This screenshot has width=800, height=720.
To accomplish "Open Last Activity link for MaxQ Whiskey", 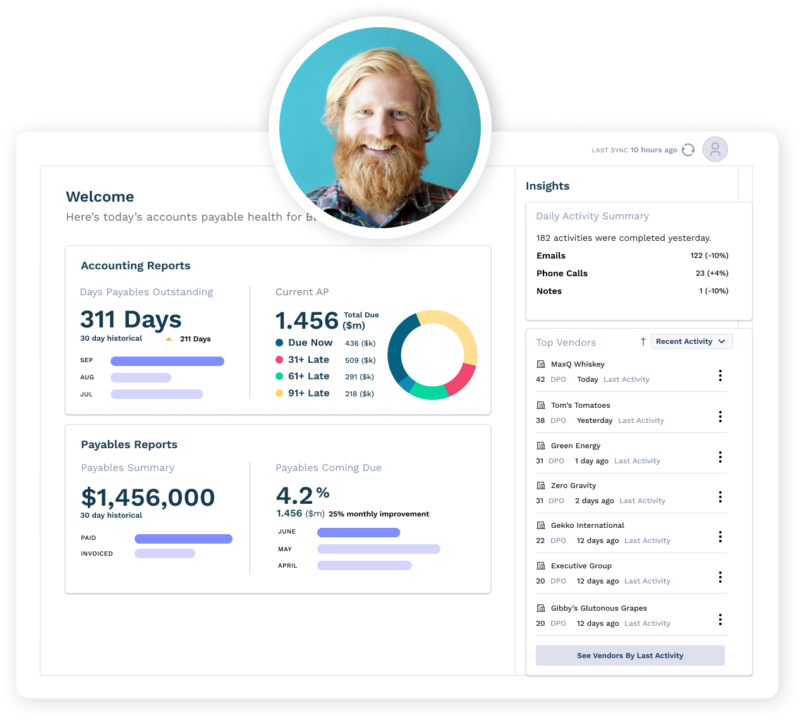I will coord(627,380).
